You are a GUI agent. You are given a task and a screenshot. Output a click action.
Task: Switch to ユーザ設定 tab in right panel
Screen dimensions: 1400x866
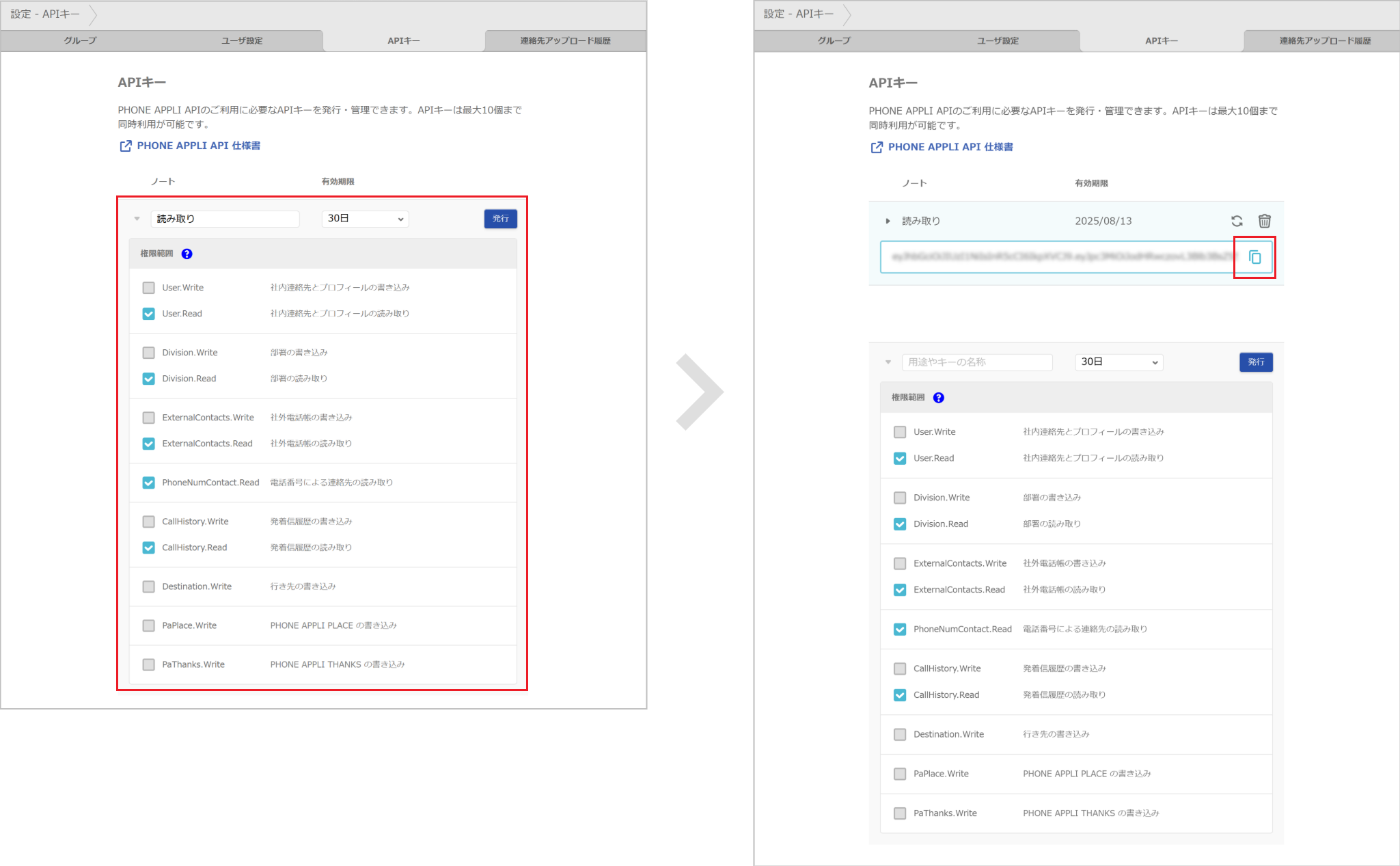998,41
